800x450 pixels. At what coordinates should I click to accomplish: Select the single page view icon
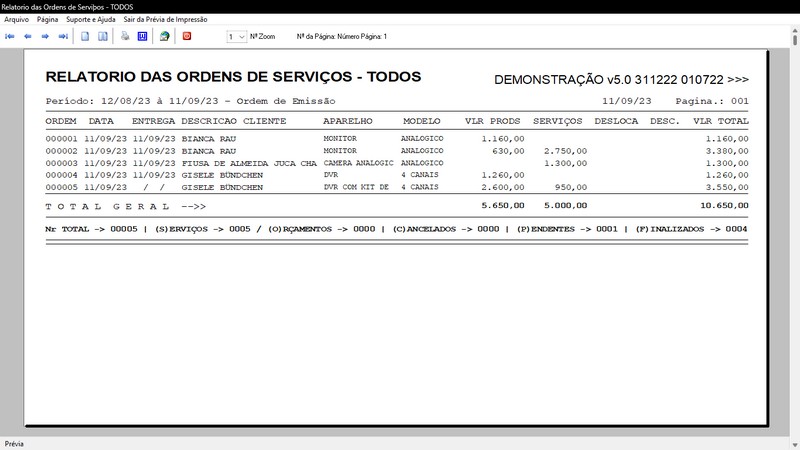point(85,36)
